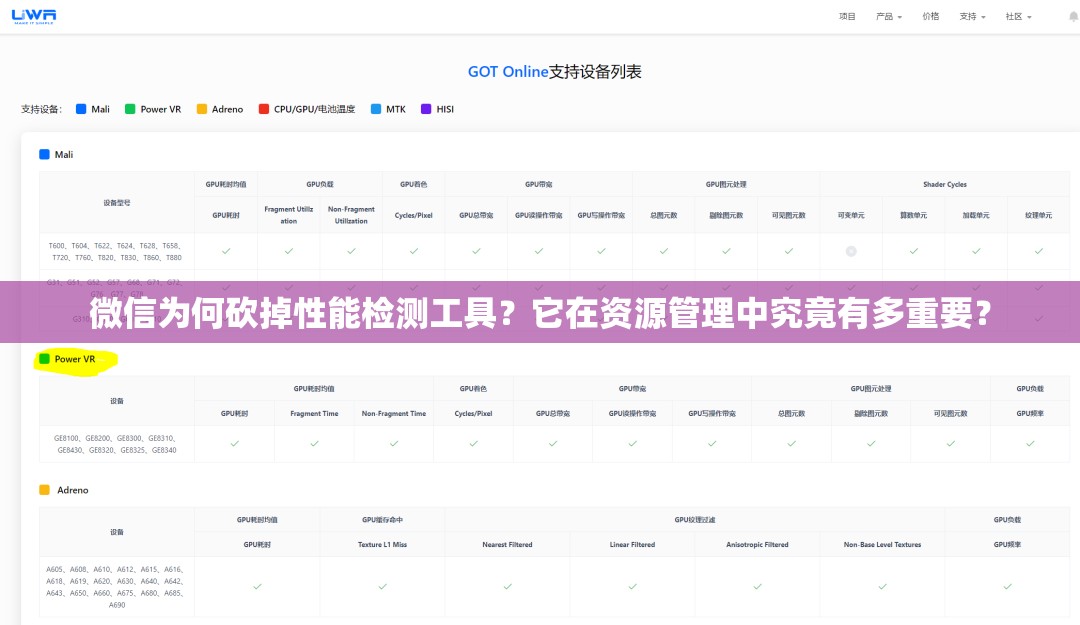The image size is (1080, 625).
Task: Select 项目 in the top navigation
Action: coord(846,16)
